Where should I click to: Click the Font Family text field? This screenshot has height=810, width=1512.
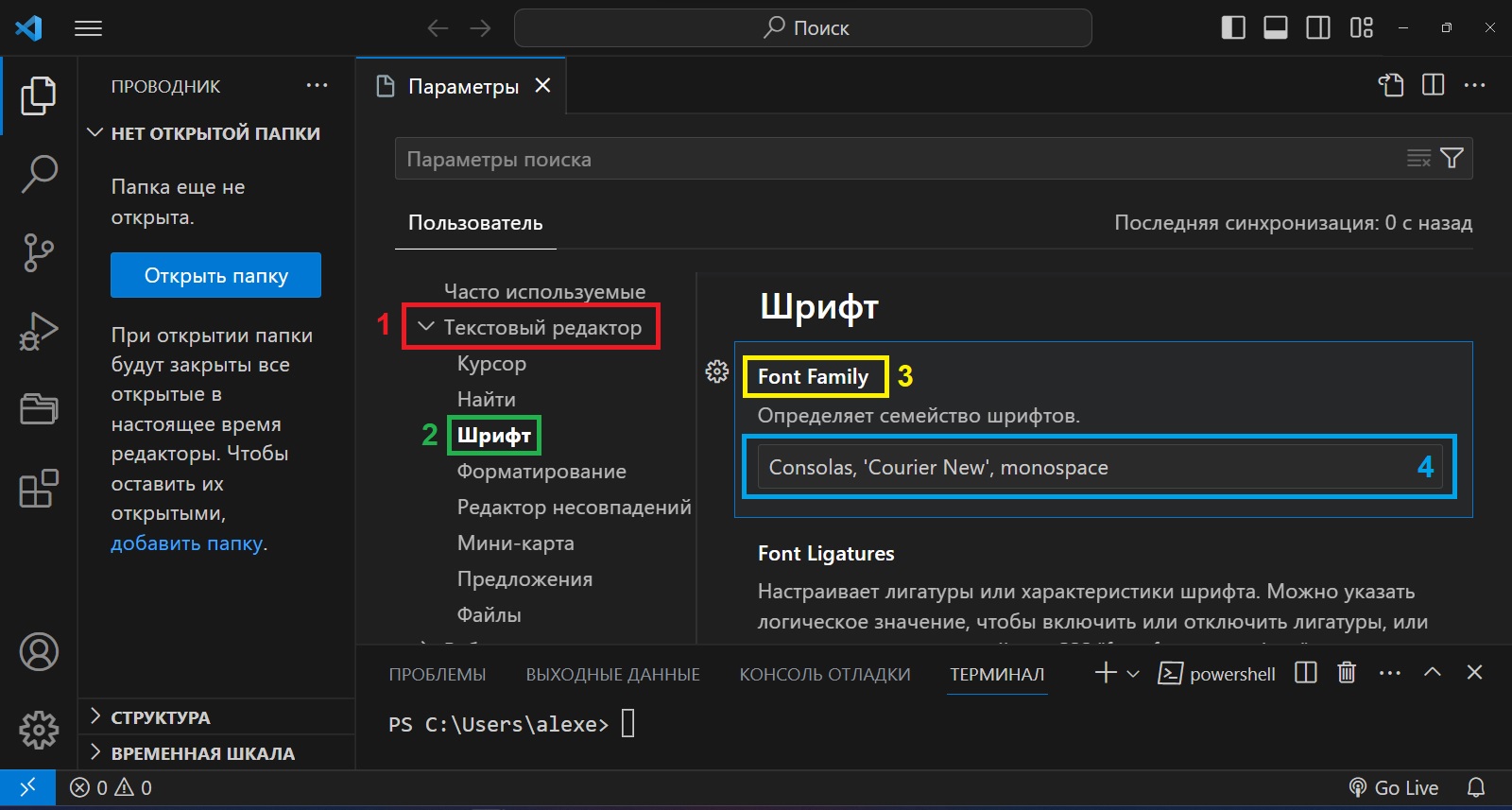pos(1100,467)
